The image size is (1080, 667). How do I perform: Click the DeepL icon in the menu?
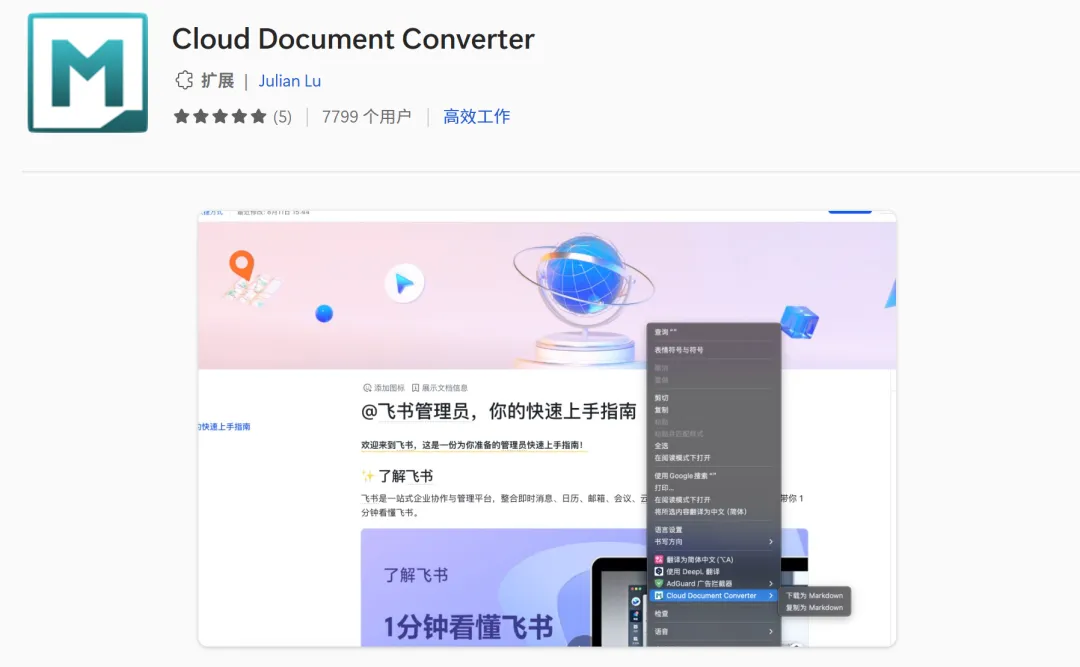[658, 571]
